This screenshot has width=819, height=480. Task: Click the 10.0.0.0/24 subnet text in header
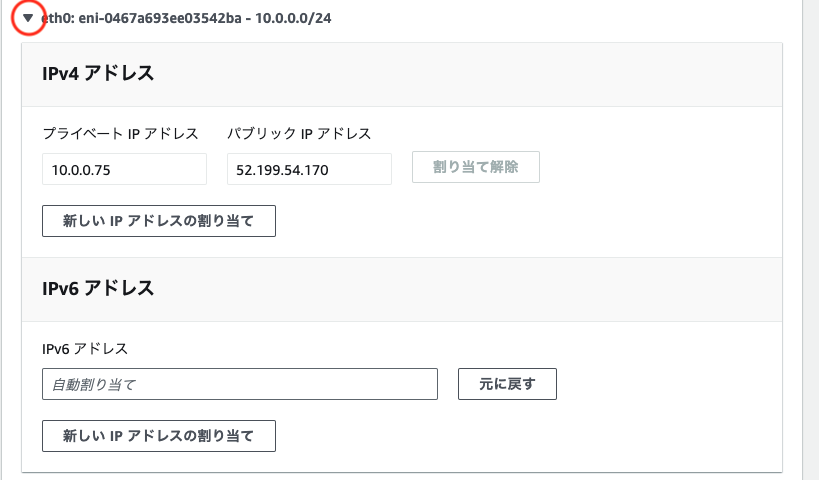(293, 18)
